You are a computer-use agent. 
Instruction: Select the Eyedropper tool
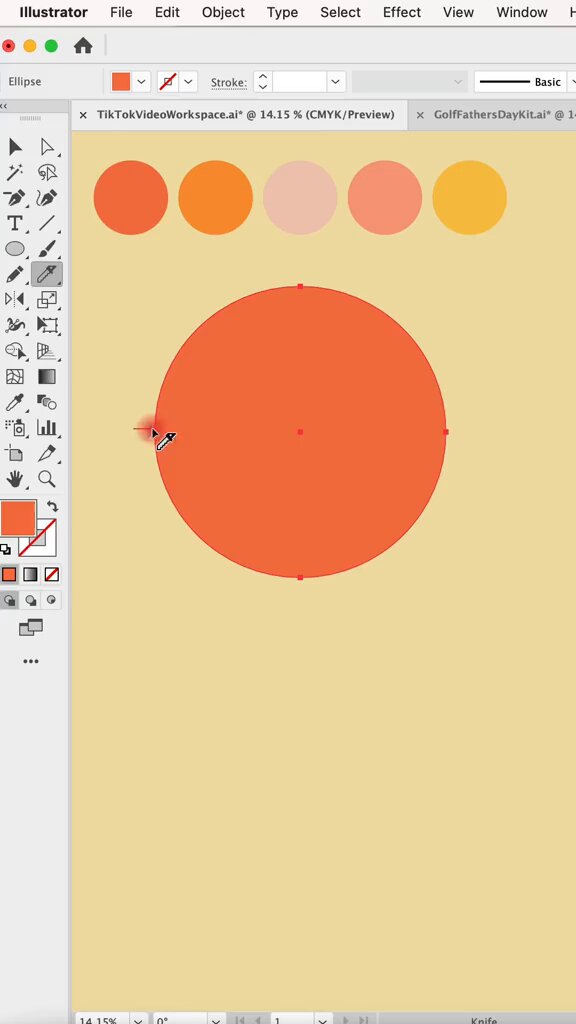(15, 402)
